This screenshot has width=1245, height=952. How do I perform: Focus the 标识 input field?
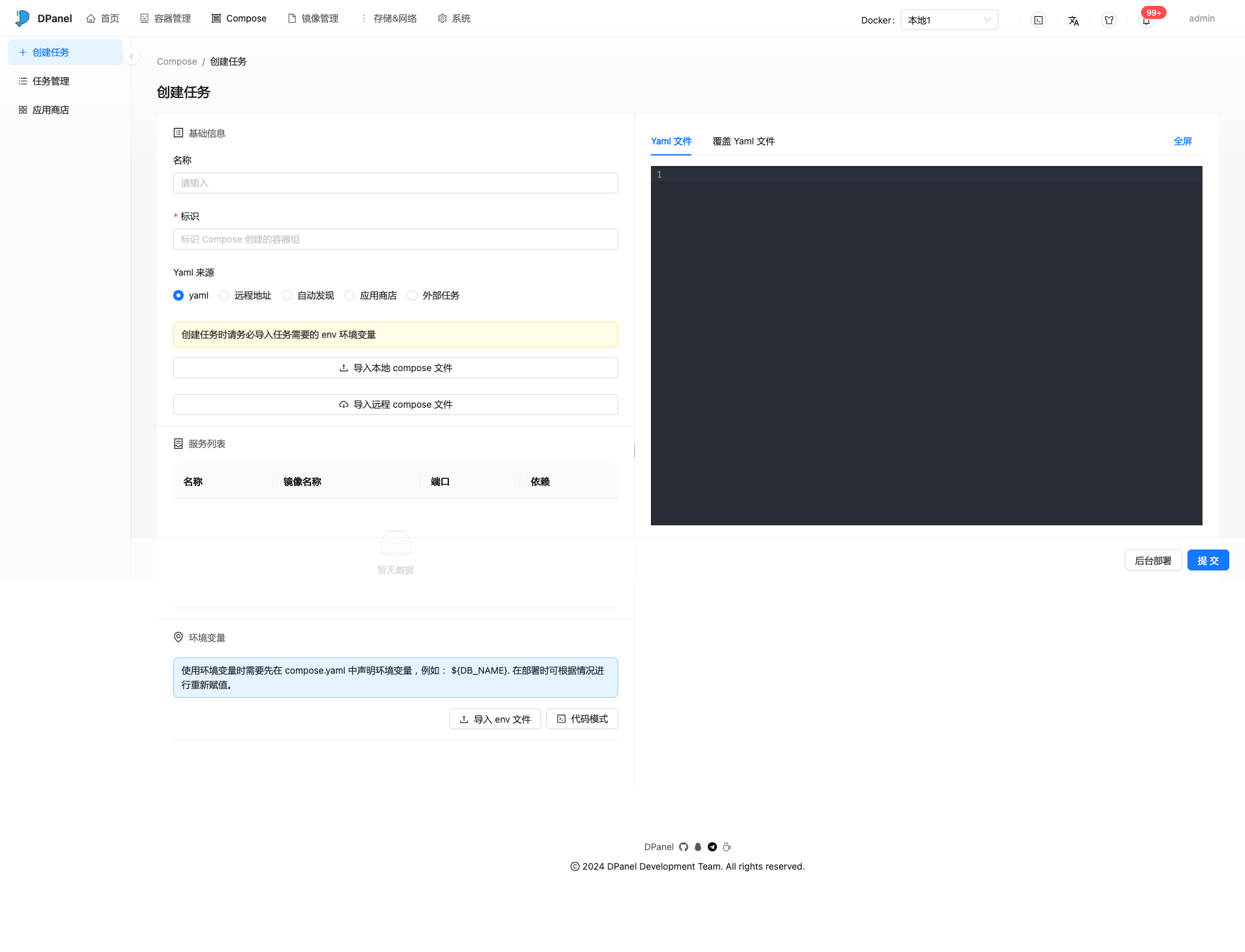[x=395, y=239]
